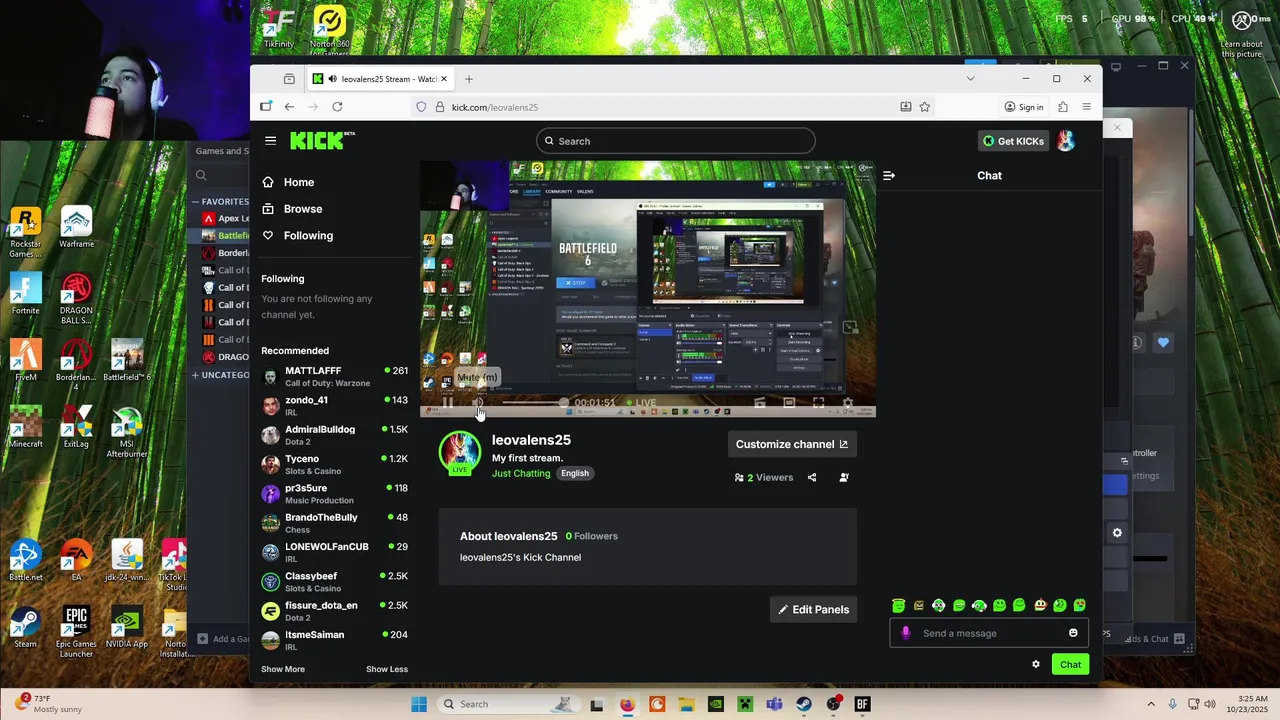Image resolution: width=1280 pixels, height=720 pixels.
Task: Open the Minecraft desktop shortcut
Action: coord(25,428)
